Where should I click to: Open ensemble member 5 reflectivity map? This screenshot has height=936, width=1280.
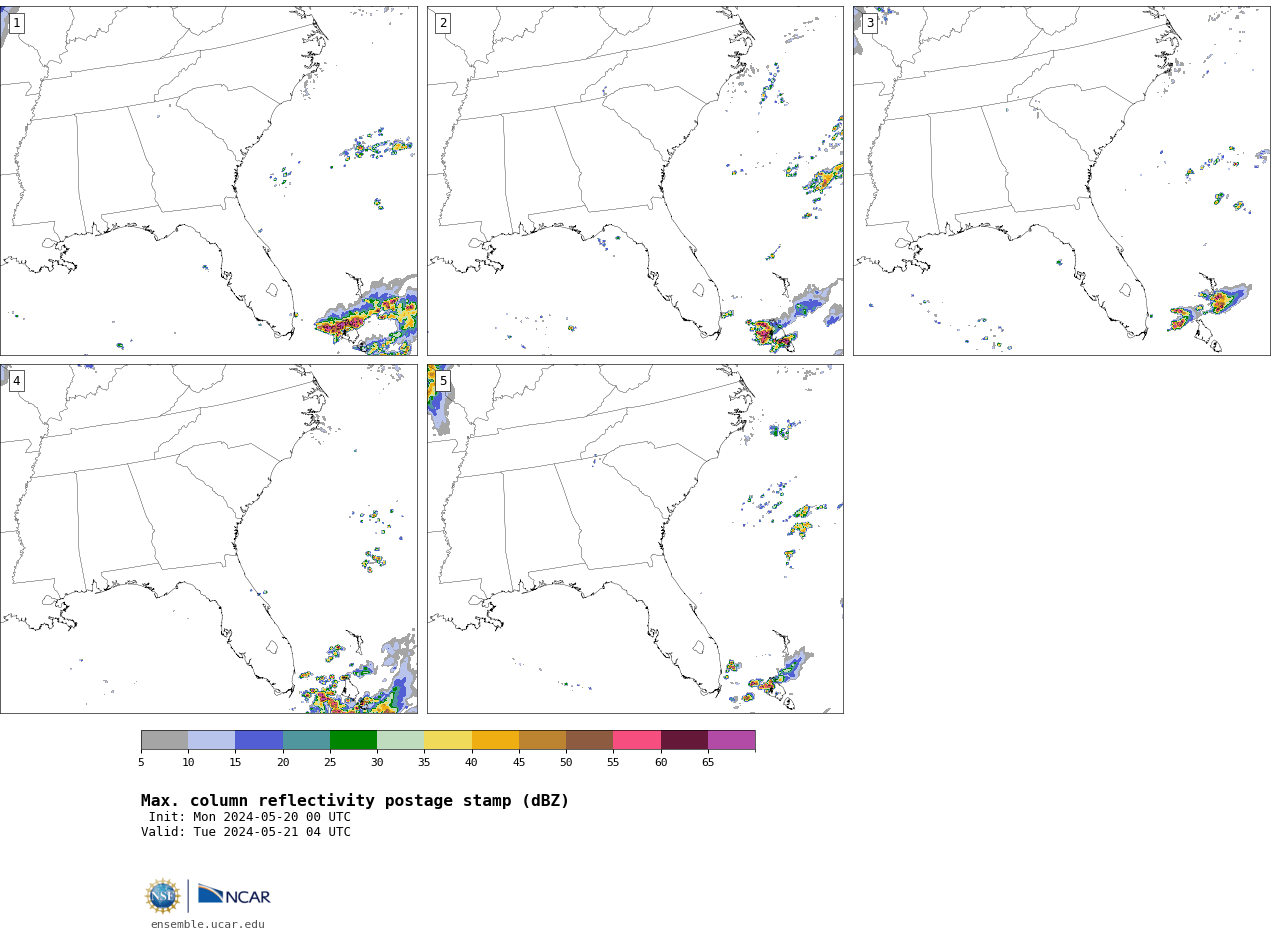635,539
